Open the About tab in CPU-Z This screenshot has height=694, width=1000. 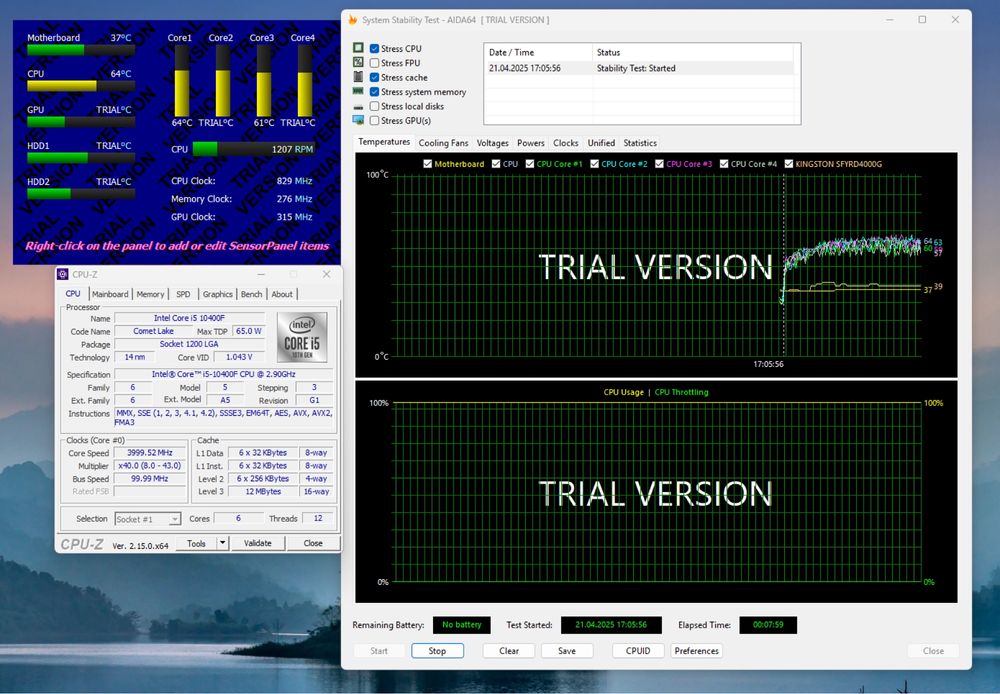coord(282,294)
